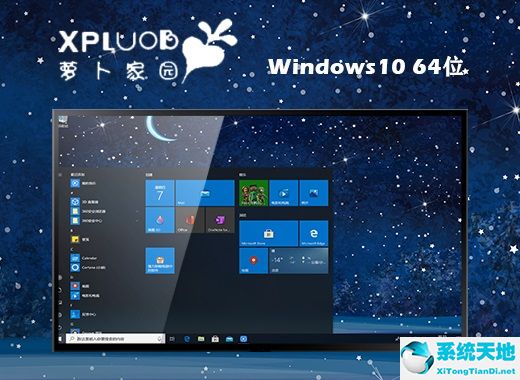Viewport: 520px width, 380px height.
Task: Open Maps entry in the app list
Action: pyautogui.click(x=80, y=286)
